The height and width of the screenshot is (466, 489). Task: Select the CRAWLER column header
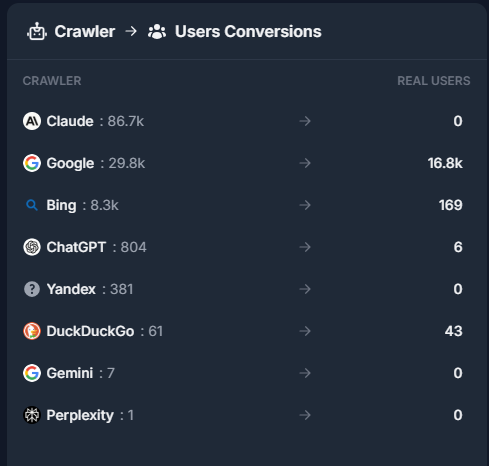(52, 81)
